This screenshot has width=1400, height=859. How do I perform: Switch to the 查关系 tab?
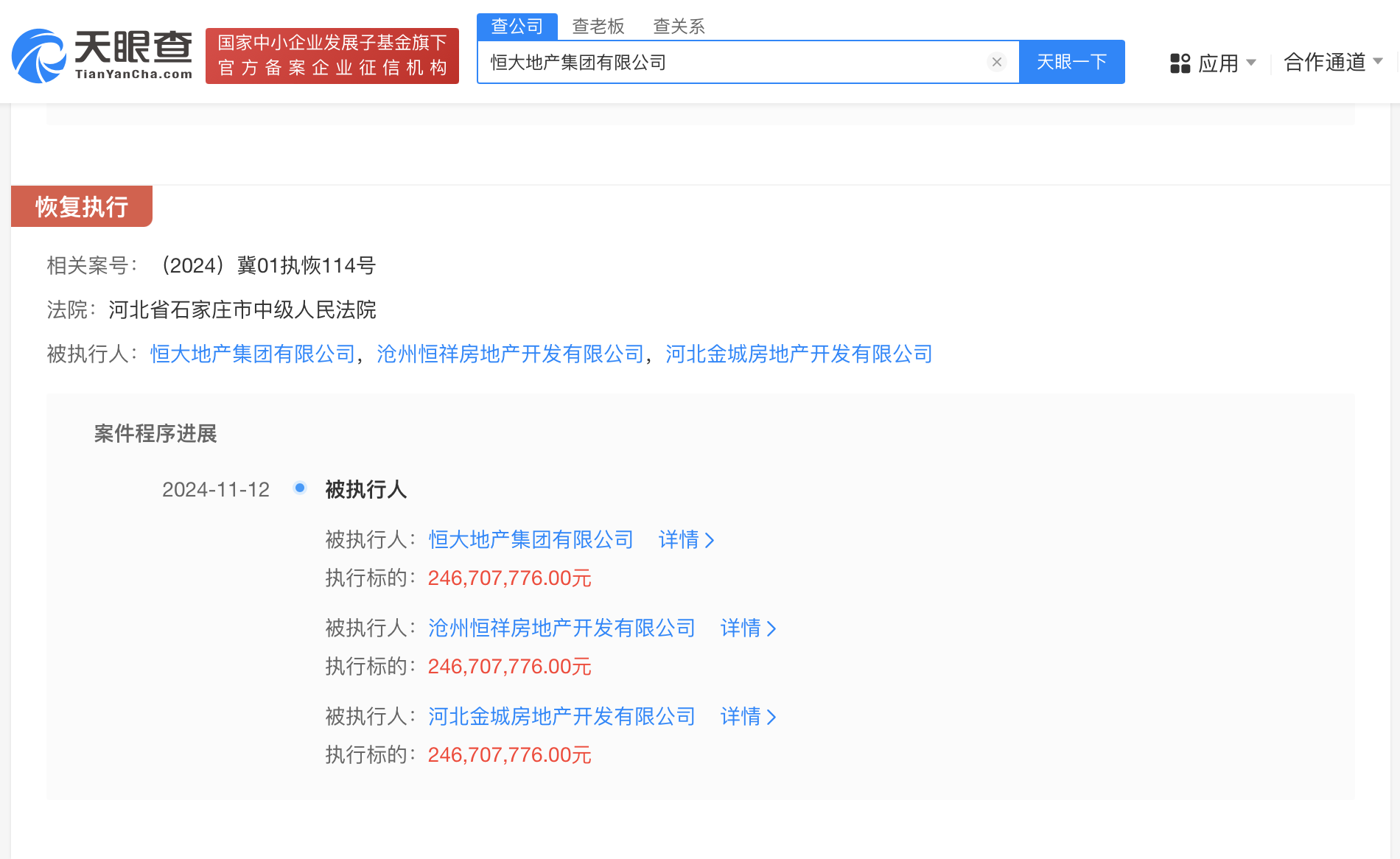(679, 27)
